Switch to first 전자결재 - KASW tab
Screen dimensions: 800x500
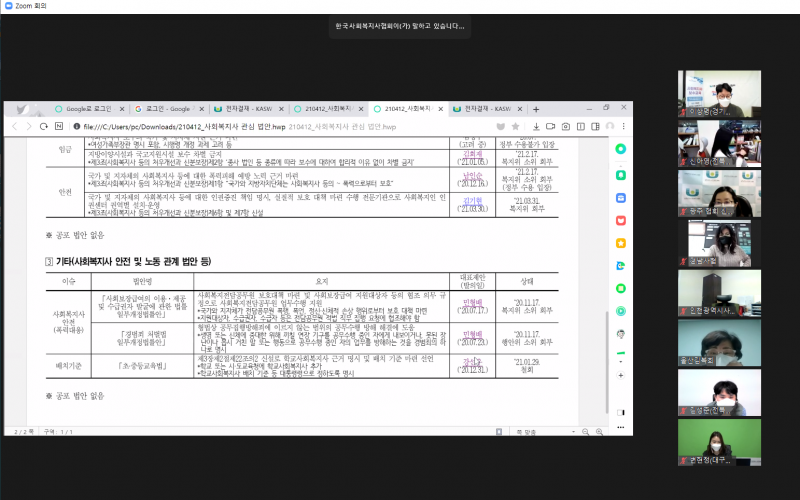click(x=249, y=109)
